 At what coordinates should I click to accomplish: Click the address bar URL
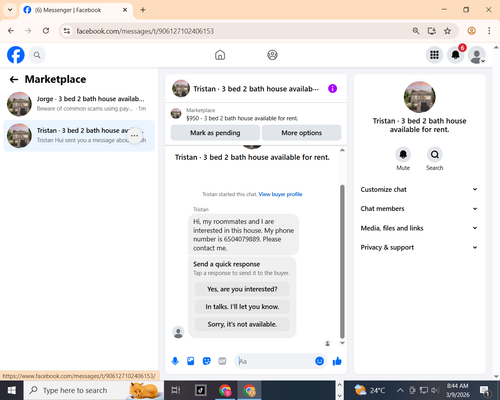145,31
